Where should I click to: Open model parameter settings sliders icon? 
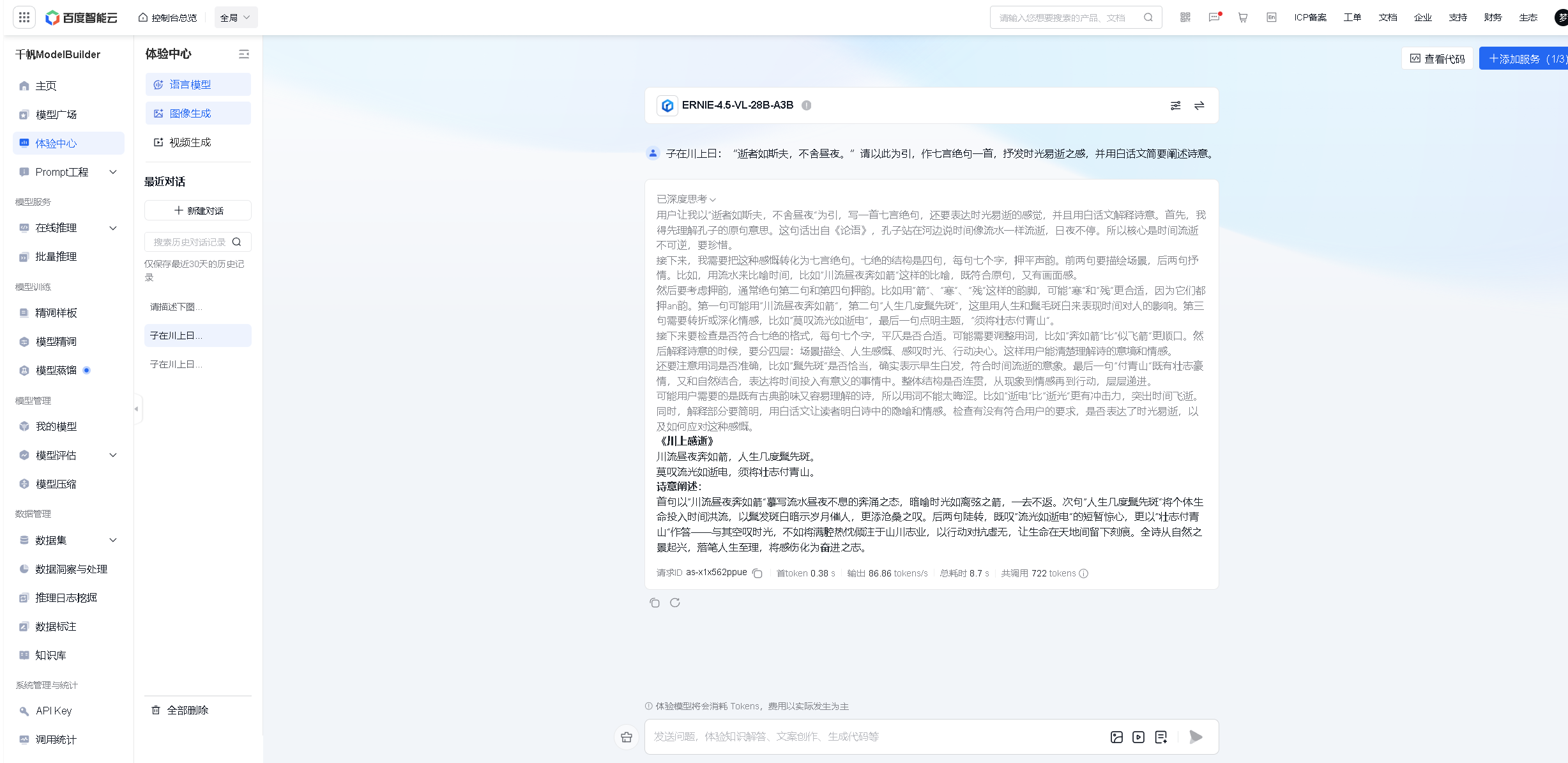[x=1175, y=105]
